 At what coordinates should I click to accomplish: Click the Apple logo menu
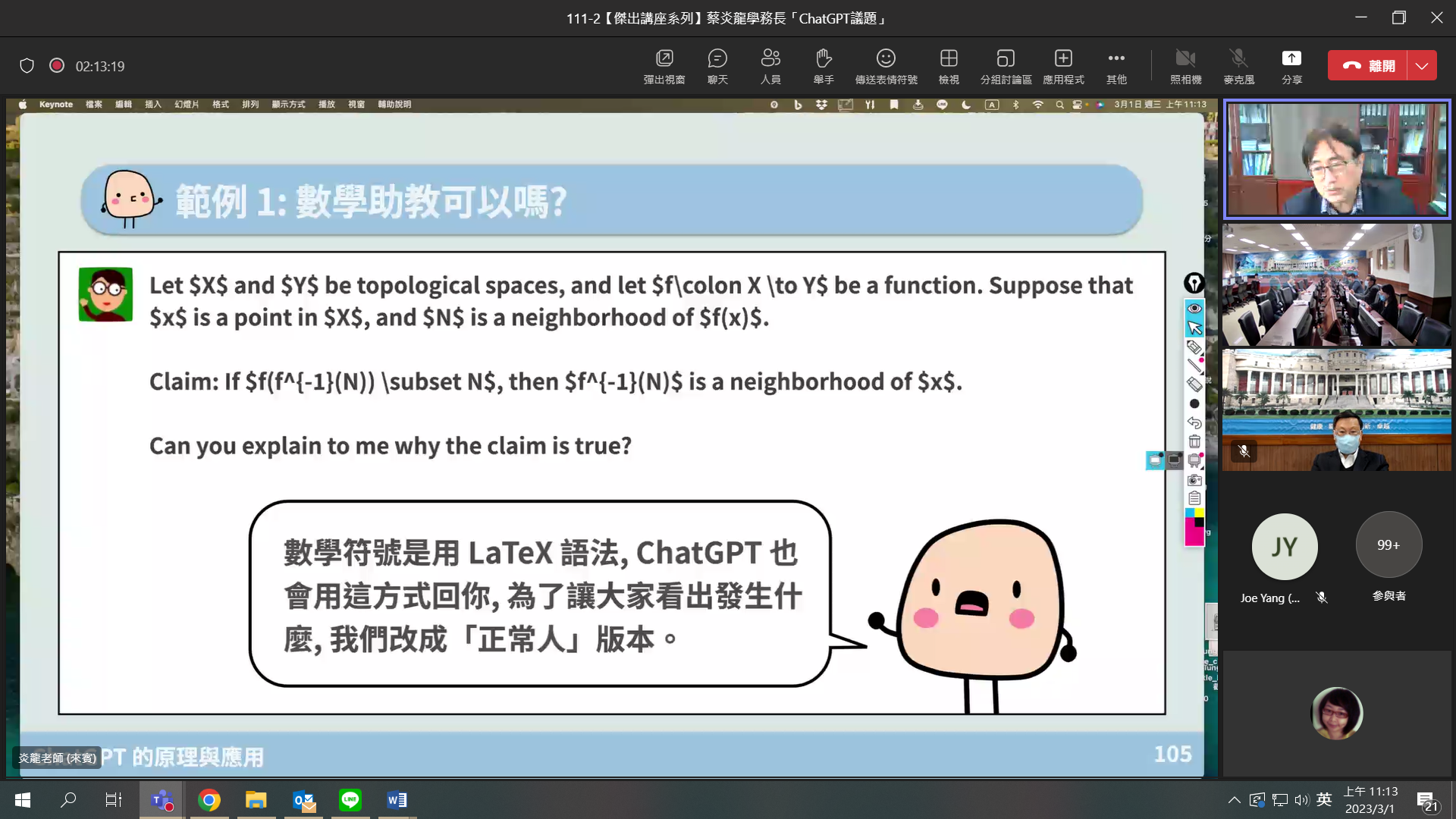(x=23, y=105)
